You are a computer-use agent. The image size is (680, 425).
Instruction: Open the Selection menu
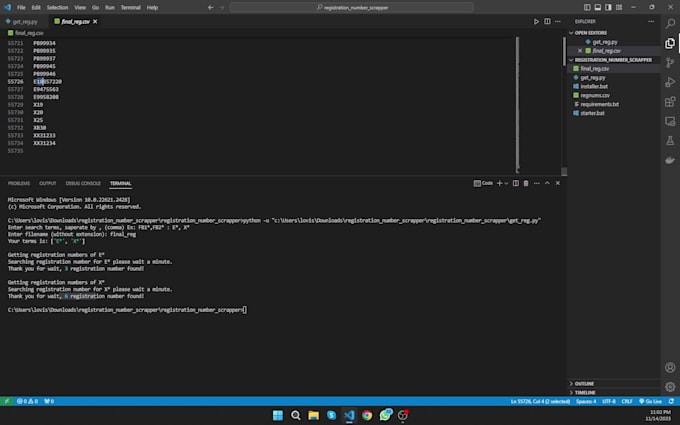(x=57, y=7)
